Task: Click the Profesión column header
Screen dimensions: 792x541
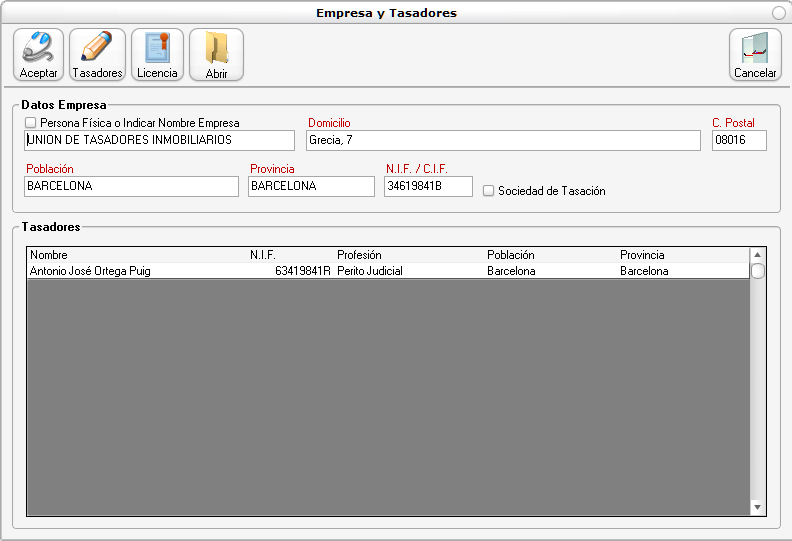Action: tap(359, 255)
